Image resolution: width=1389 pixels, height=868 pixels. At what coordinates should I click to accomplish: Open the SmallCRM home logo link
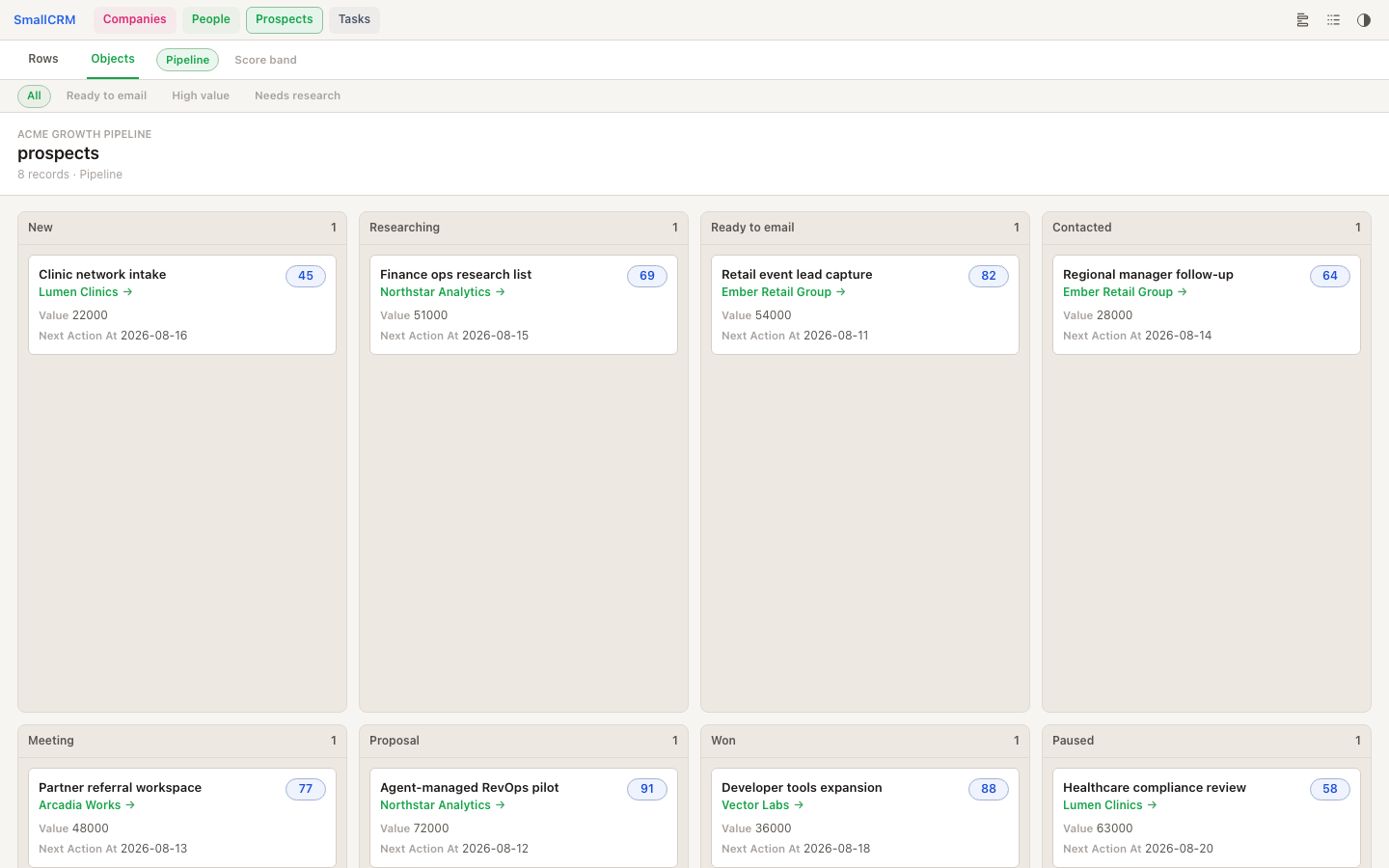44,20
